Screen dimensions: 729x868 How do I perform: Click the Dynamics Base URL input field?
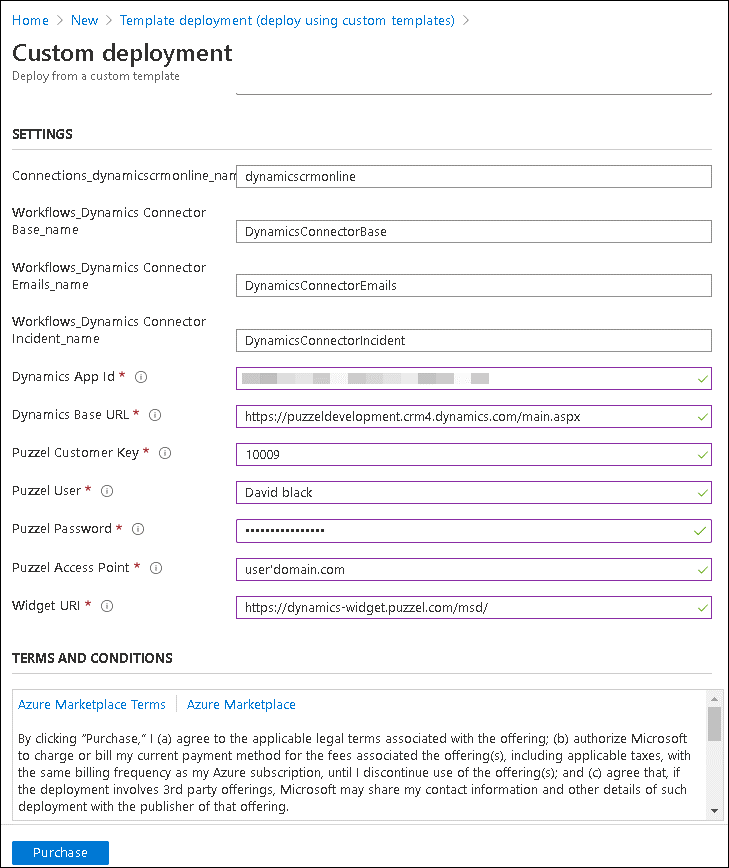point(473,416)
